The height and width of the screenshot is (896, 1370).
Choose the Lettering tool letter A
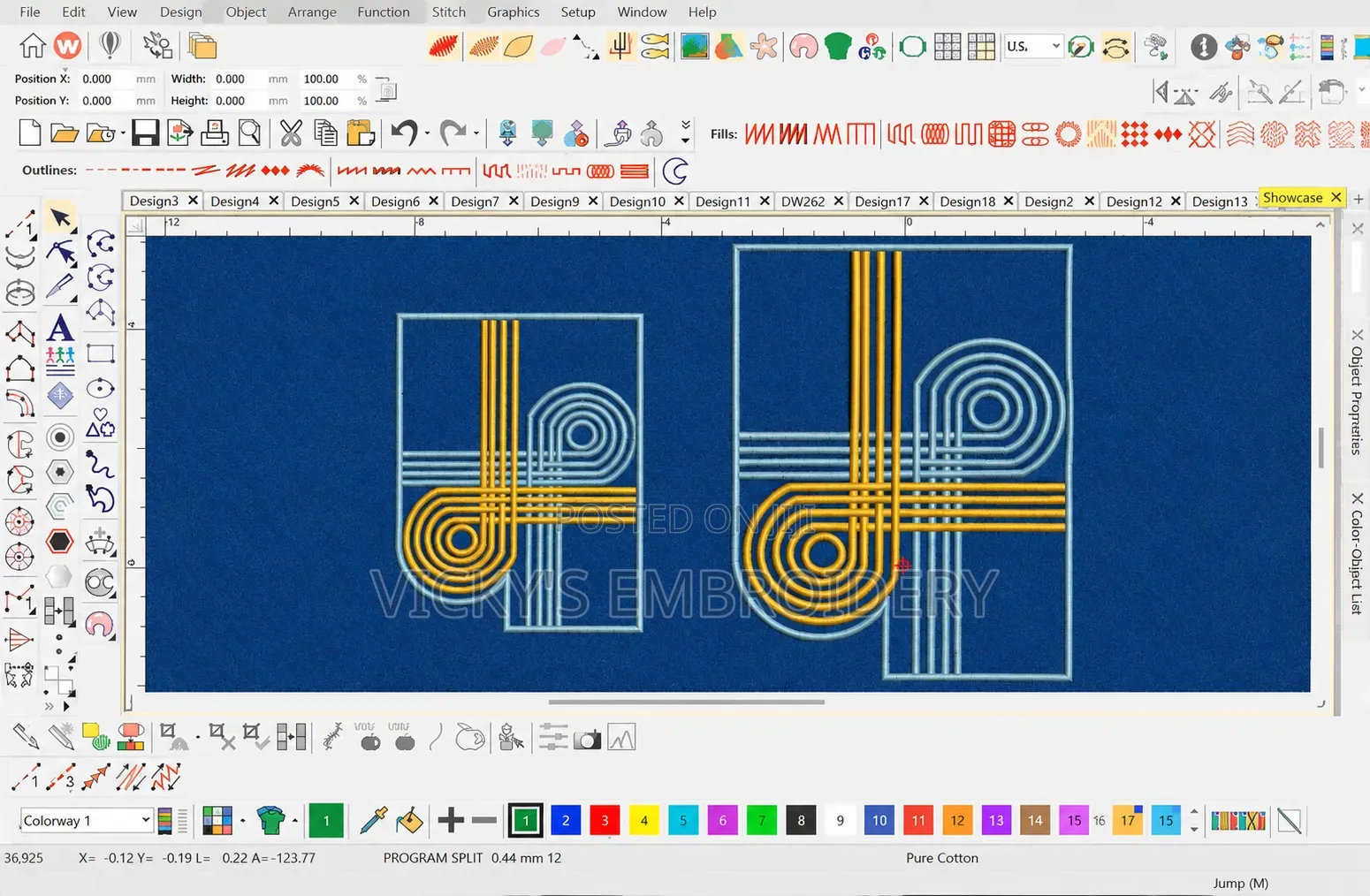60,328
